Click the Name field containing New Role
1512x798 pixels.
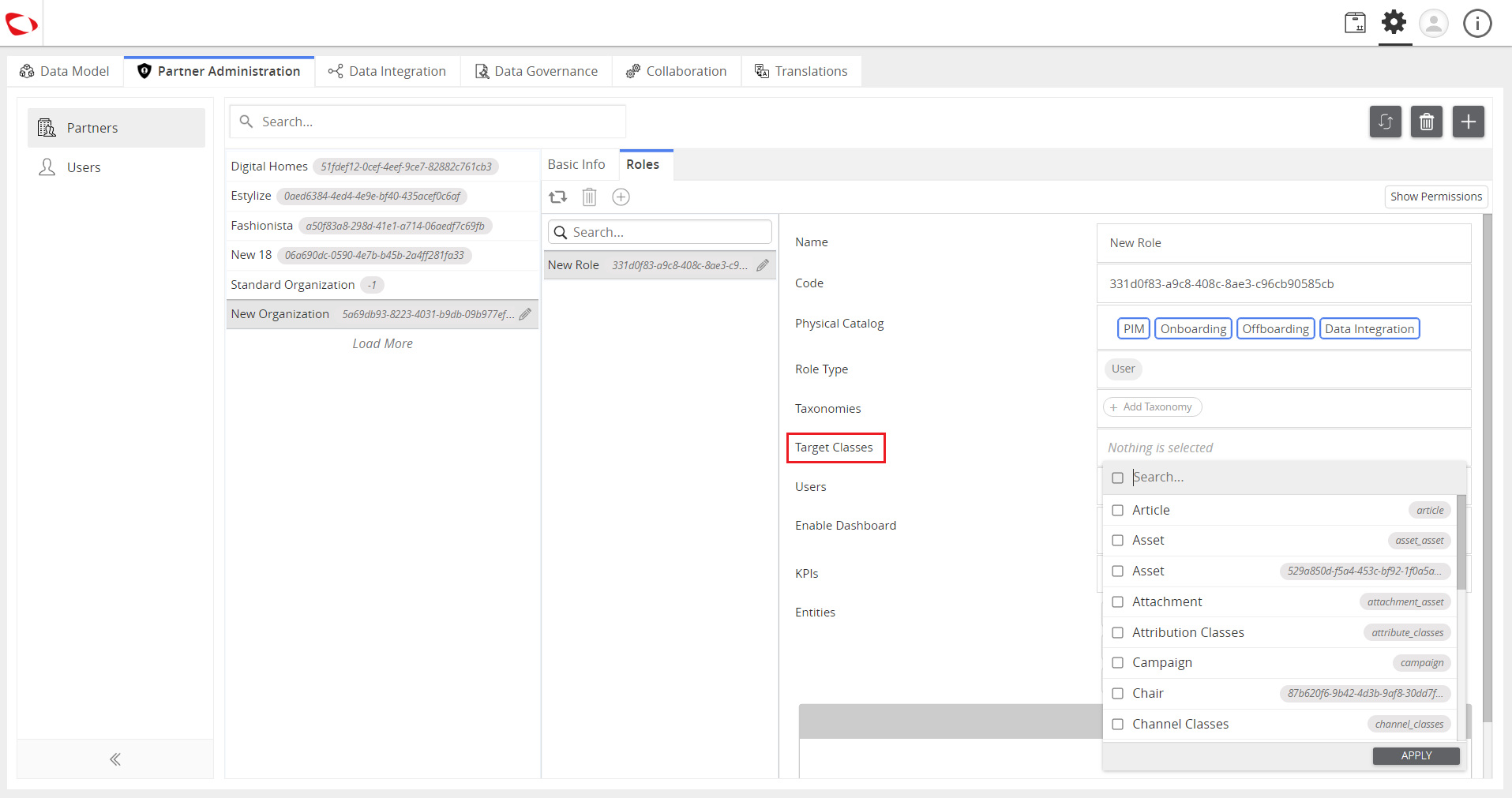pos(1284,243)
